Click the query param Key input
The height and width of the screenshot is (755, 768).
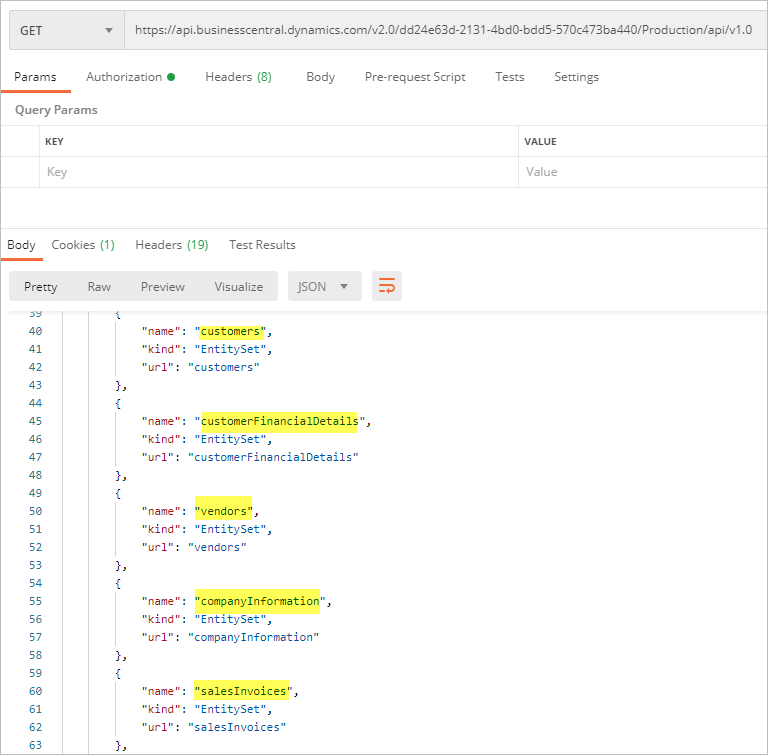[279, 172]
